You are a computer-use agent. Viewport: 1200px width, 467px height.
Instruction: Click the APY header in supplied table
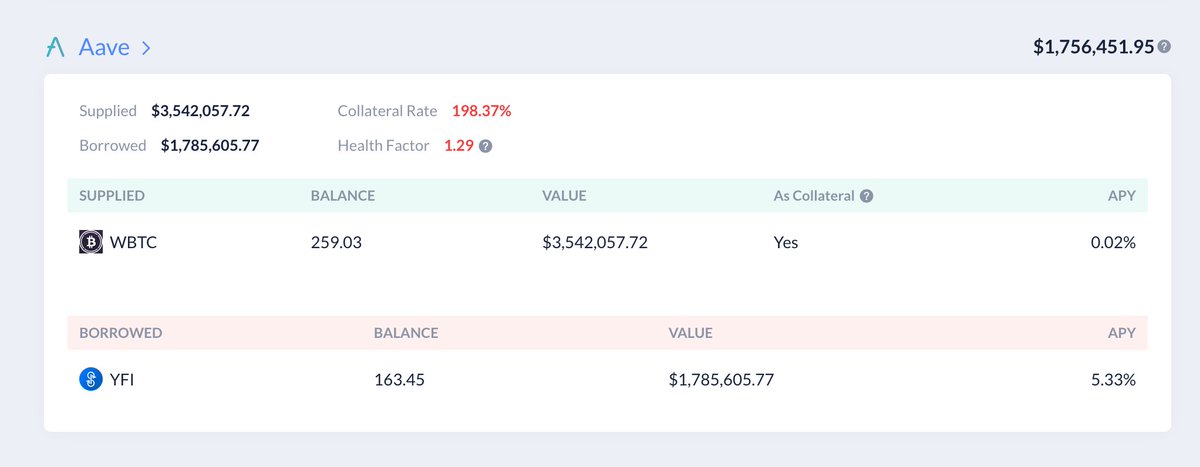pyautogui.click(x=1122, y=196)
